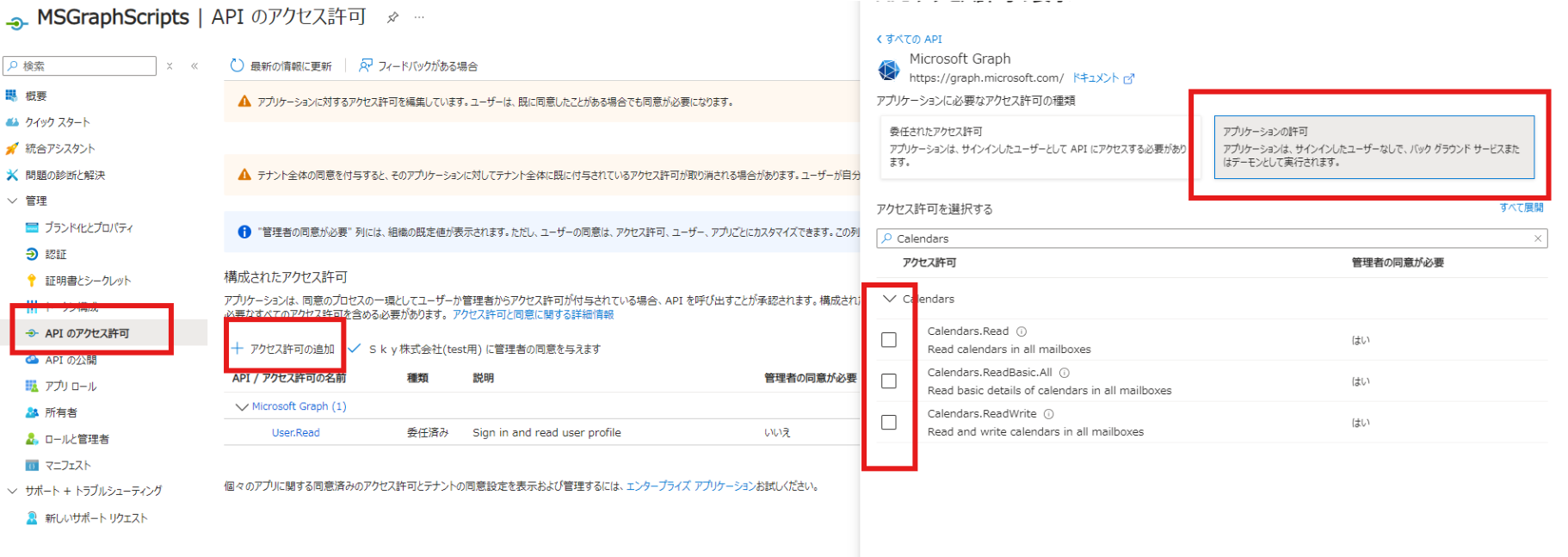Pin the MSGraphScripts page with the pin icon
The width and height of the screenshot is (1568, 557).
tap(392, 17)
